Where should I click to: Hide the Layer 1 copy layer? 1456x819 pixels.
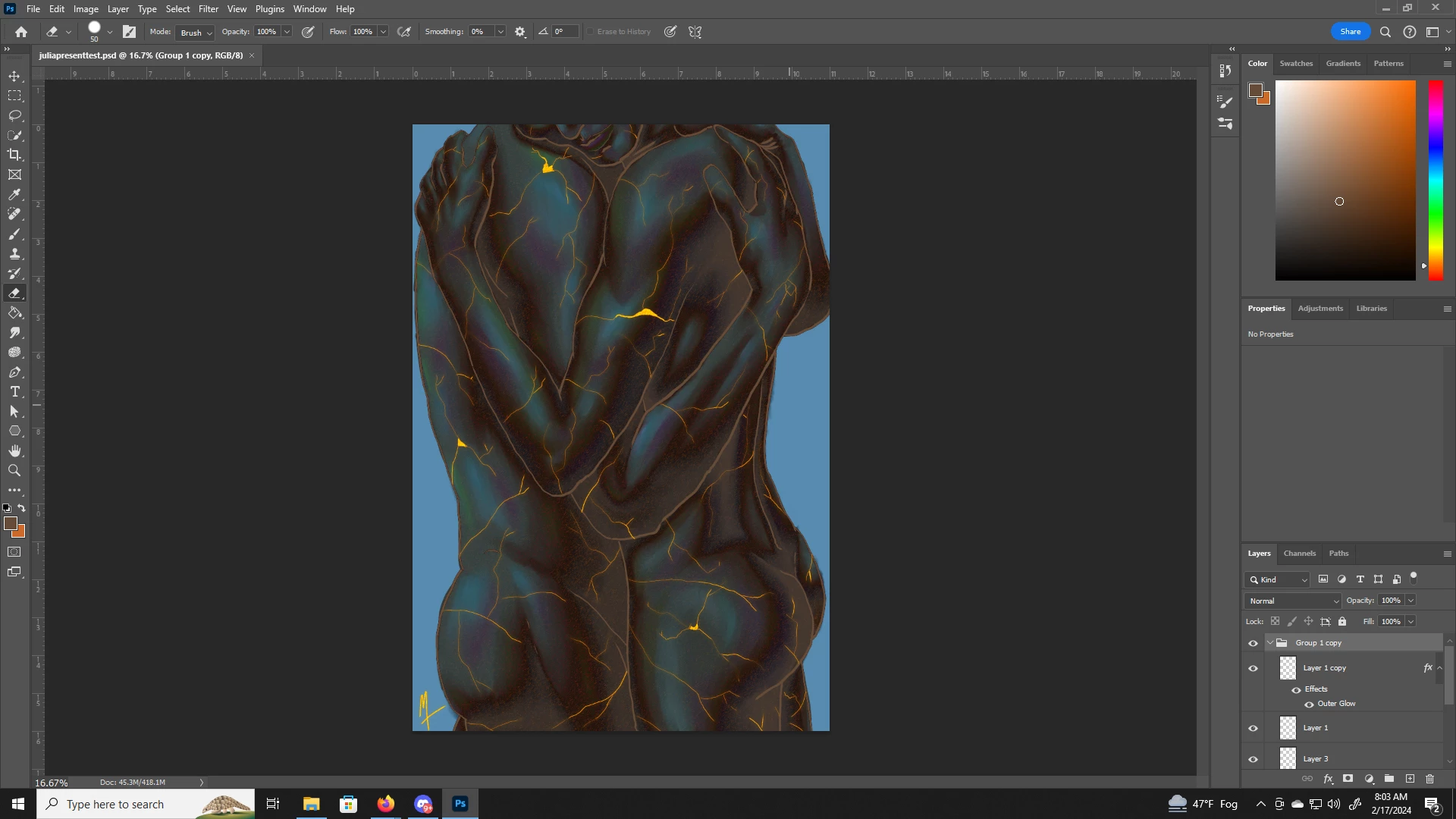pos(1253,668)
